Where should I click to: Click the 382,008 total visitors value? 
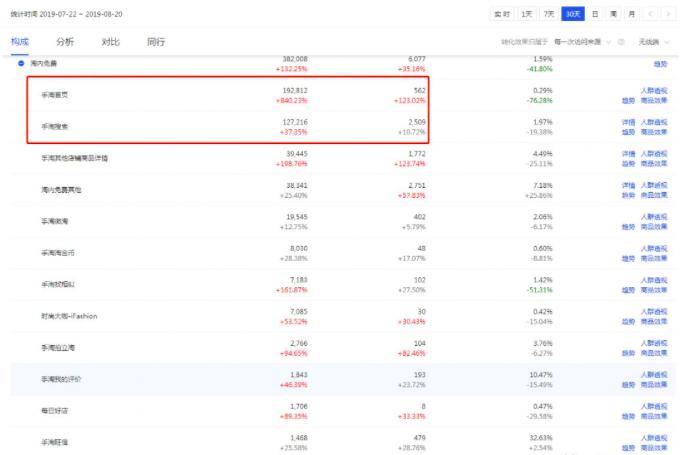click(x=295, y=59)
